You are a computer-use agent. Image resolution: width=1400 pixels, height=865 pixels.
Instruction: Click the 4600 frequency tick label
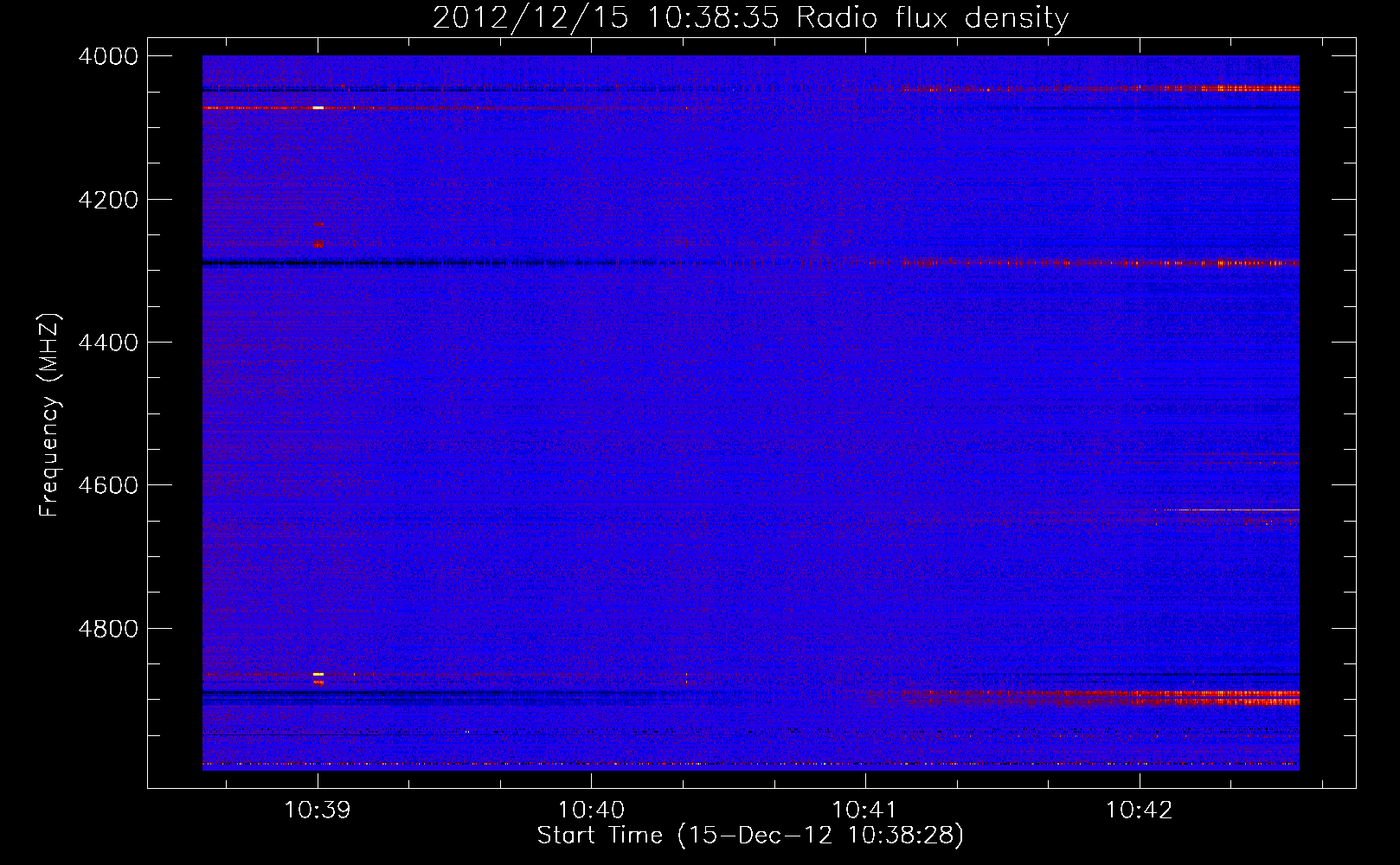click(x=108, y=485)
